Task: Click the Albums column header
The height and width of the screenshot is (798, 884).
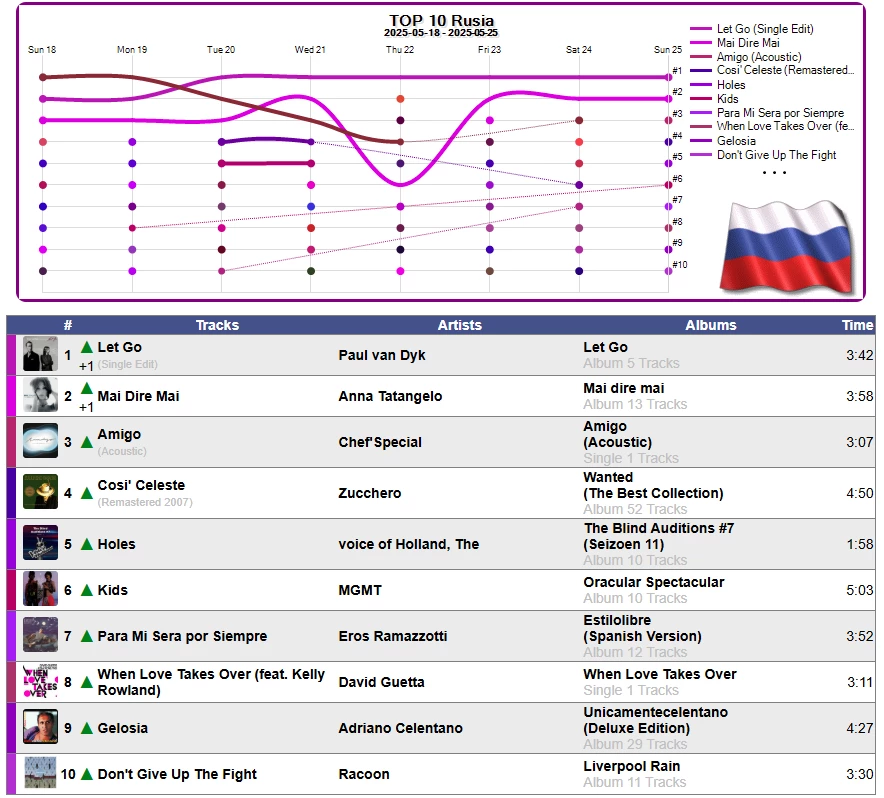Action: [x=710, y=325]
